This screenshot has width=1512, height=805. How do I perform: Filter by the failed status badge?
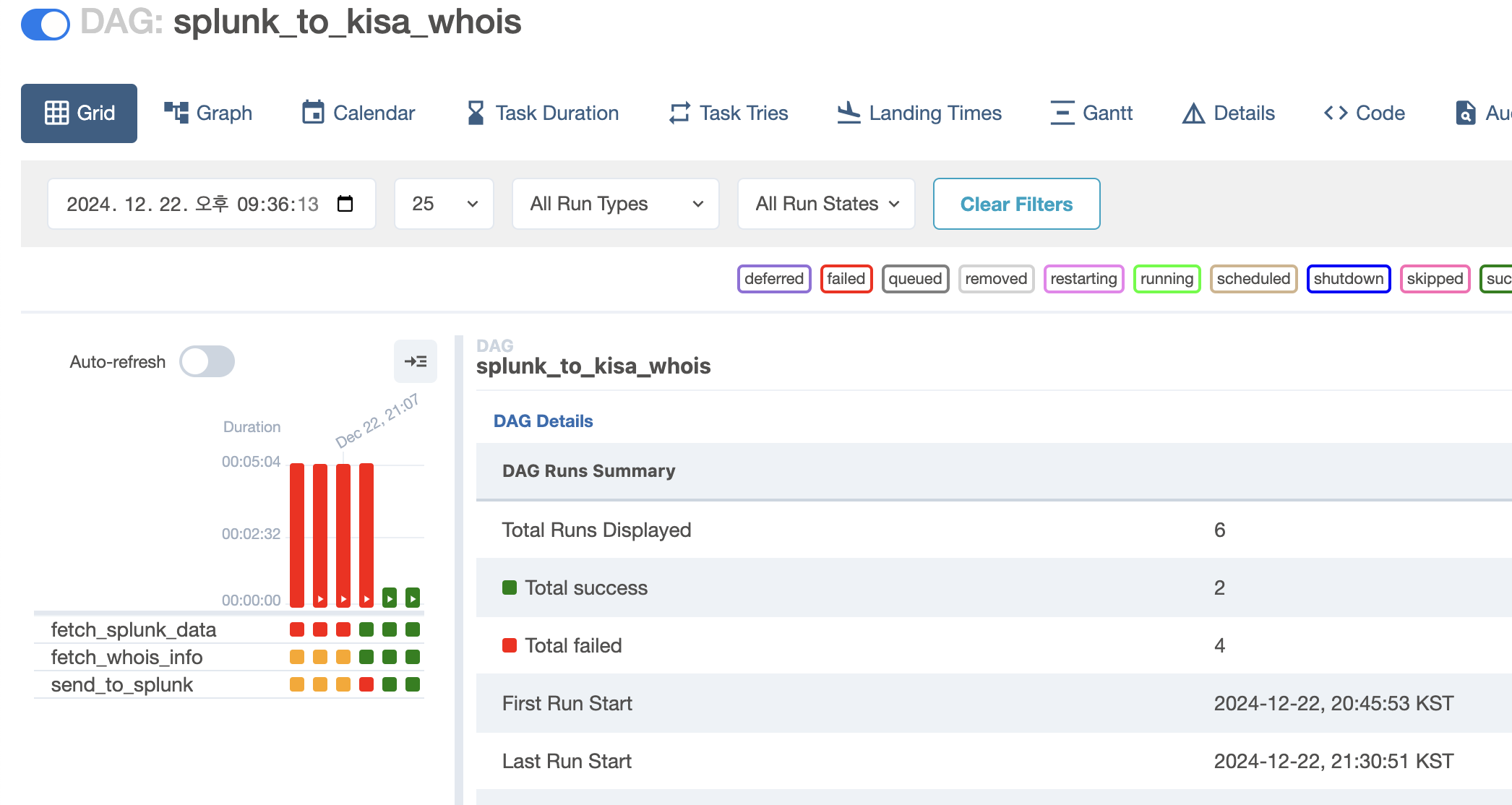tap(846, 279)
